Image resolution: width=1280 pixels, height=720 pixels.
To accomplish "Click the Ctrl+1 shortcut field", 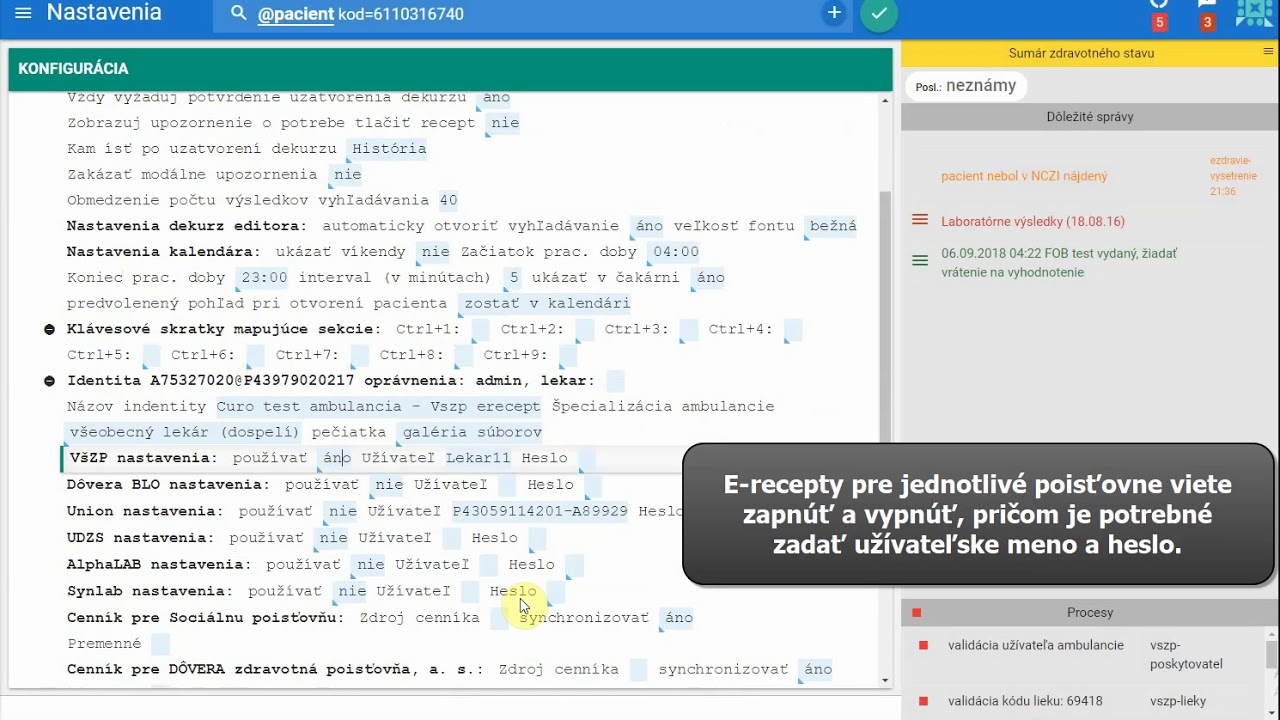I will point(480,329).
